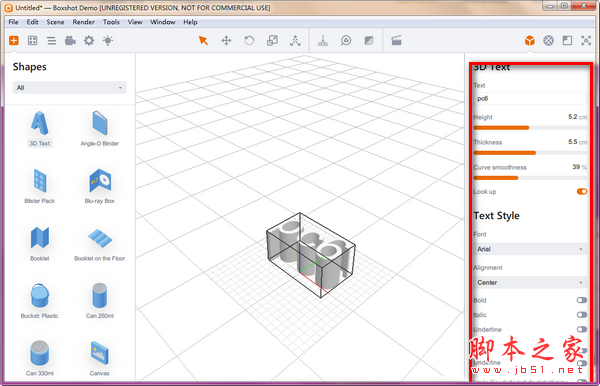The image size is (600, 386).
Task: Open the Shapes category filter dropdown
Action: pyautogui.click(x=69, y=88)
